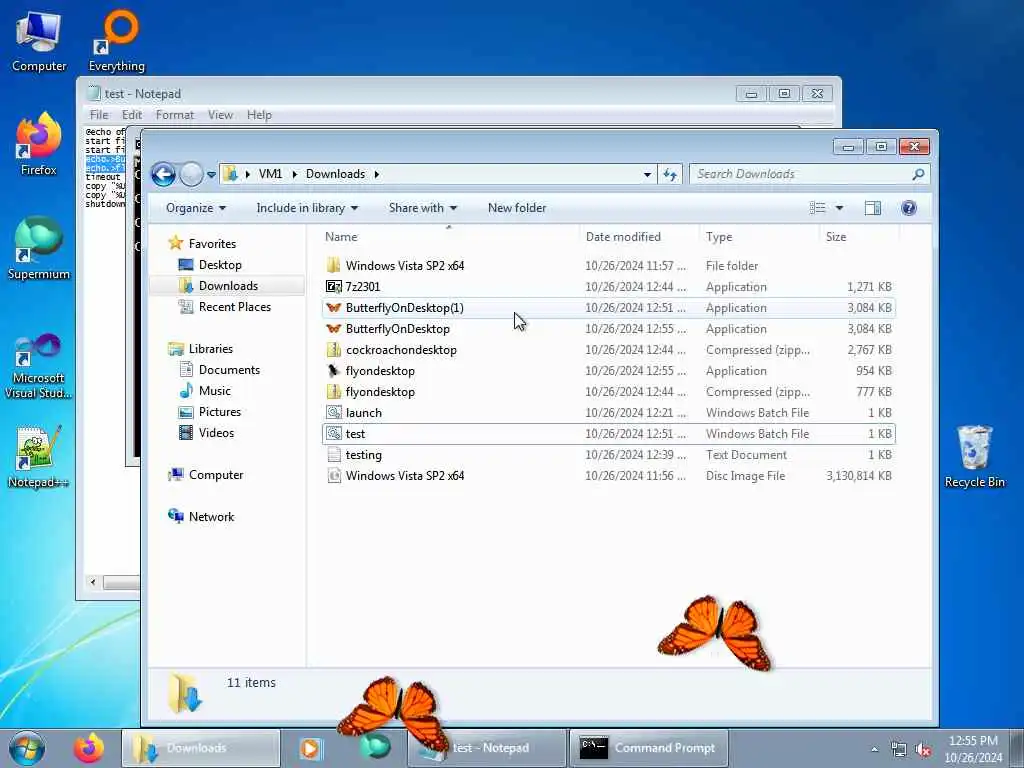Screen dimensions: 1024x768
Task: Select the launch batch file
Action: point(609,413)
